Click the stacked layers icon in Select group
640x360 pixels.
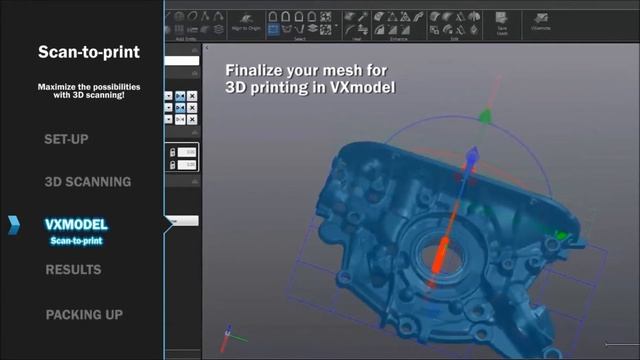(x=312, y=29)
